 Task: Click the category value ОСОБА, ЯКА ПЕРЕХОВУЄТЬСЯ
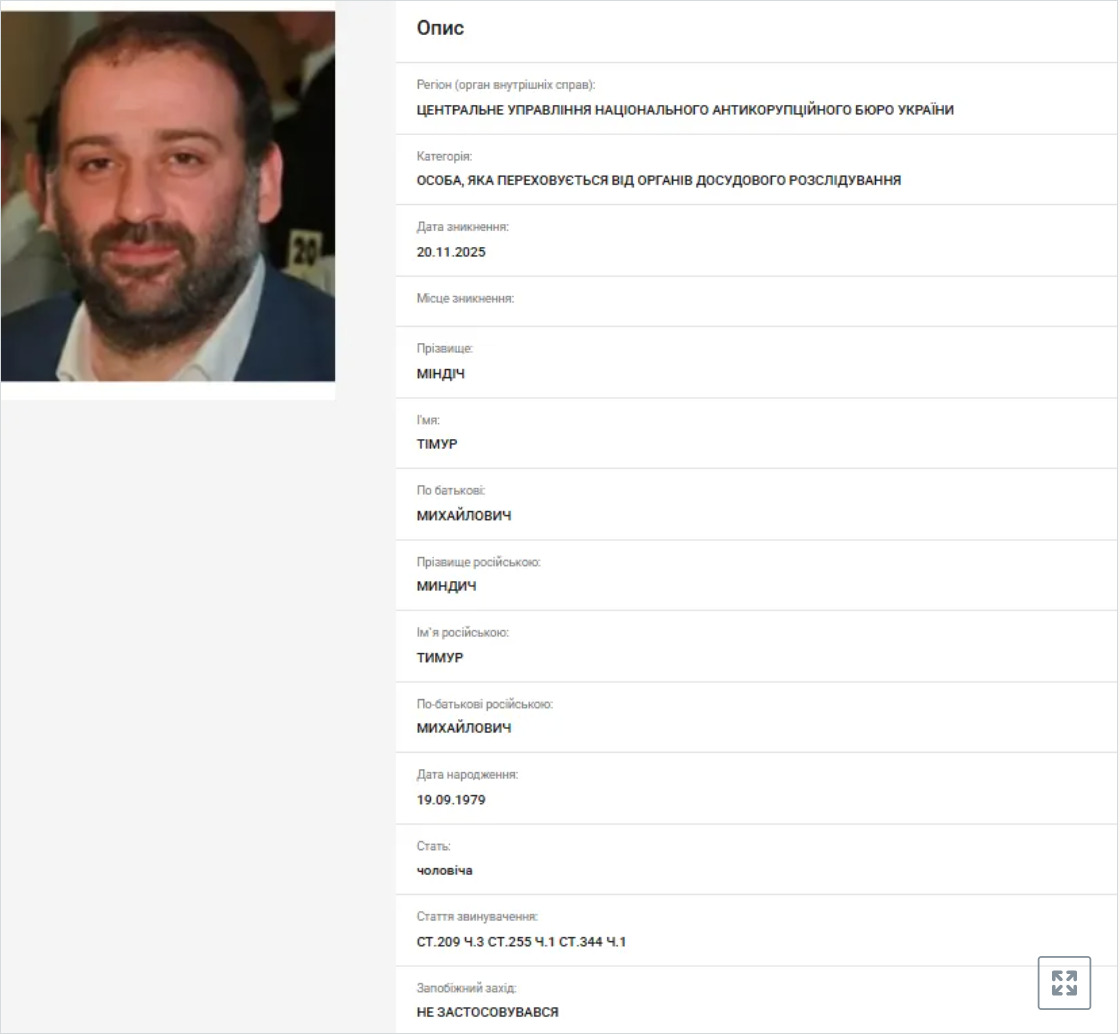659,181
